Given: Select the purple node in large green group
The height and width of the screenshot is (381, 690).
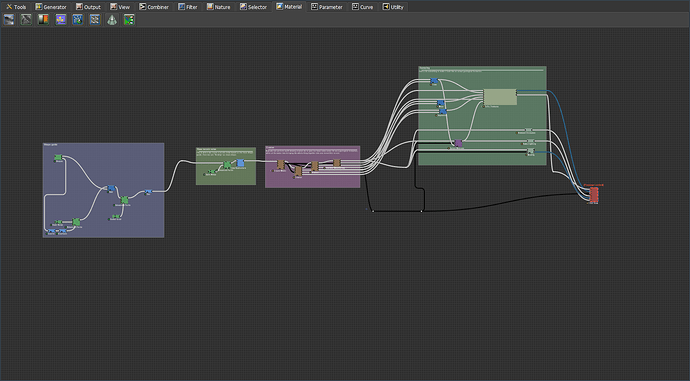Looking at the screenshot, I should click(x=458, y=143).
